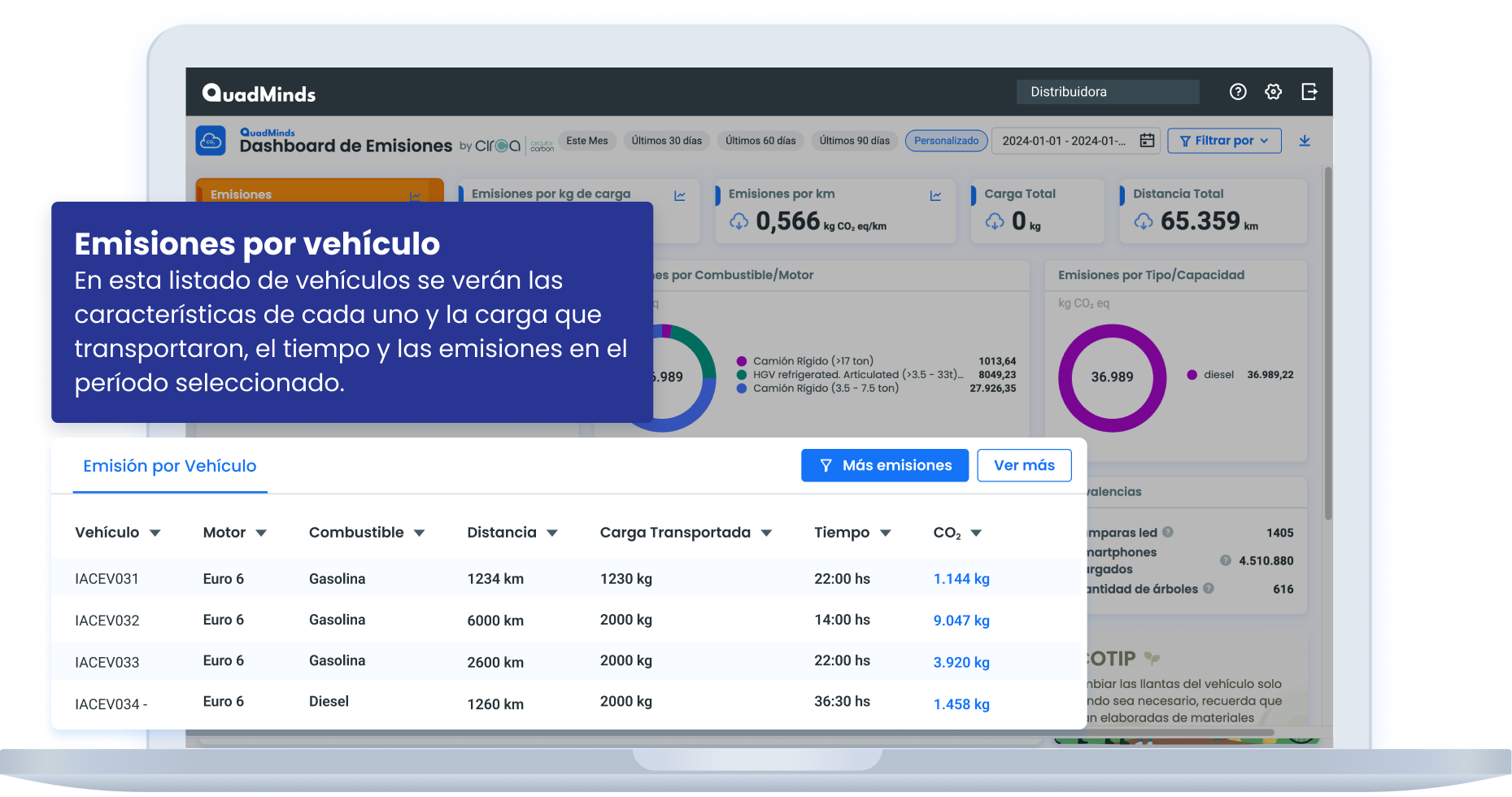1512x797 pixels.
Task: Open settings gear icon in header
Action: [x=1273, y=92]
